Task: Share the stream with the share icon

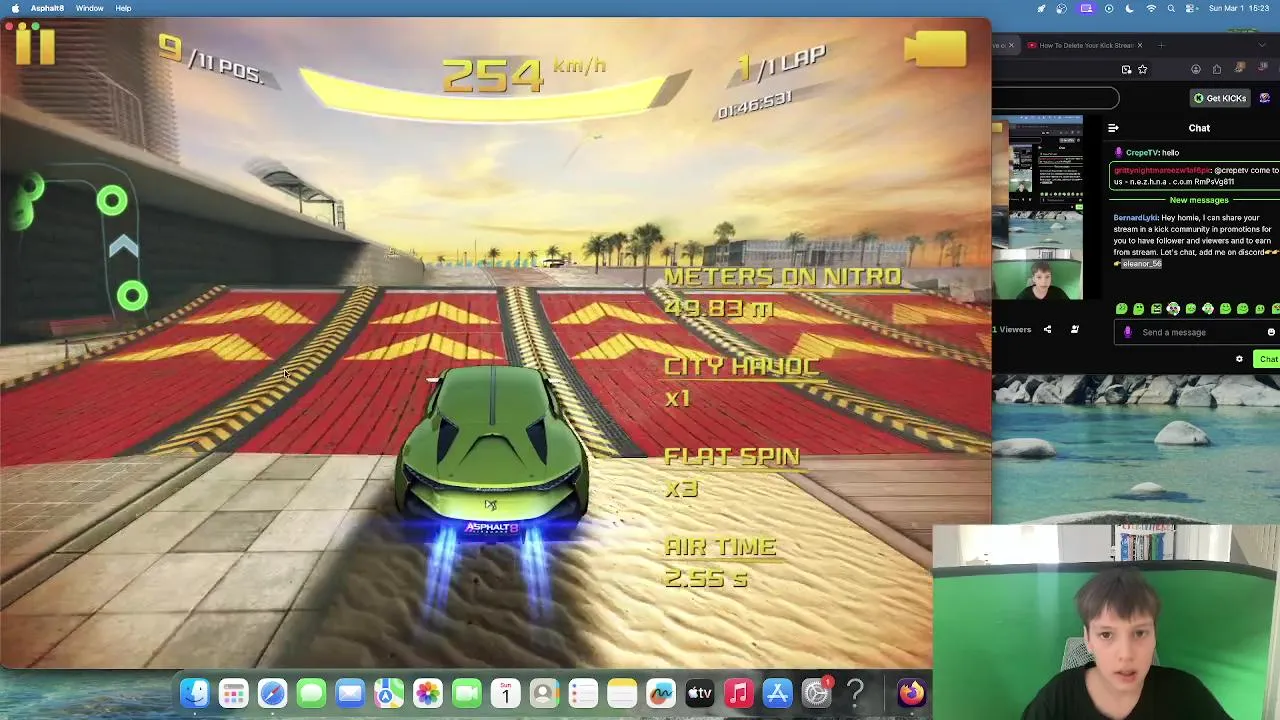Action: pos(1047,329)
